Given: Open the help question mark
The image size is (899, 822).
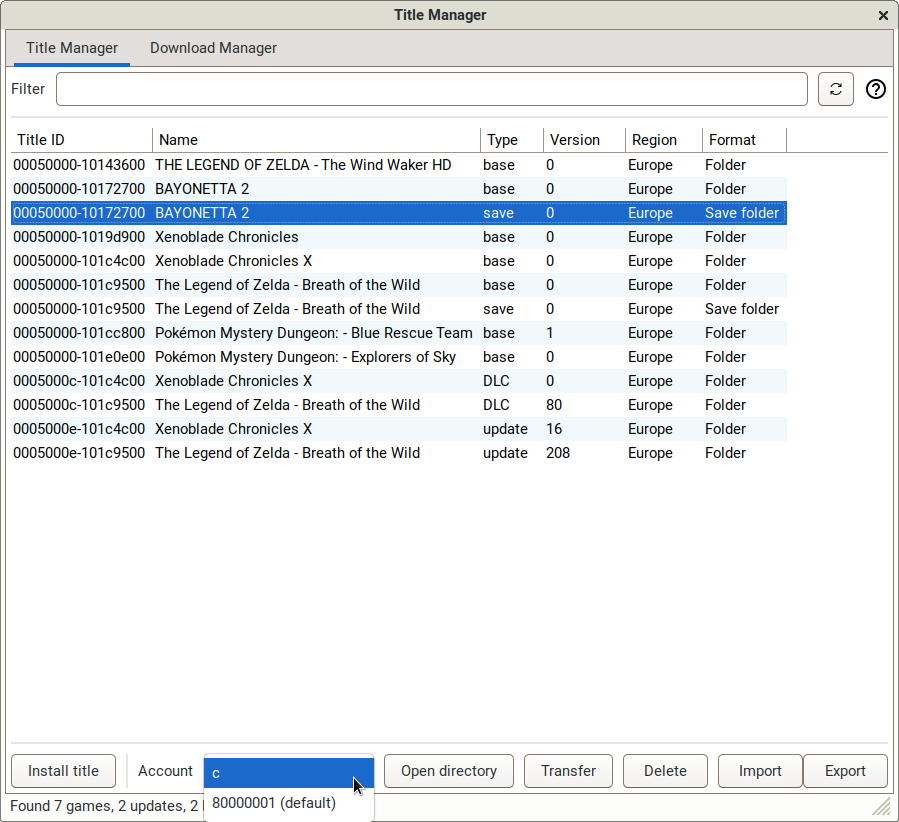Looking at the screenshot, I should point(875,89).
